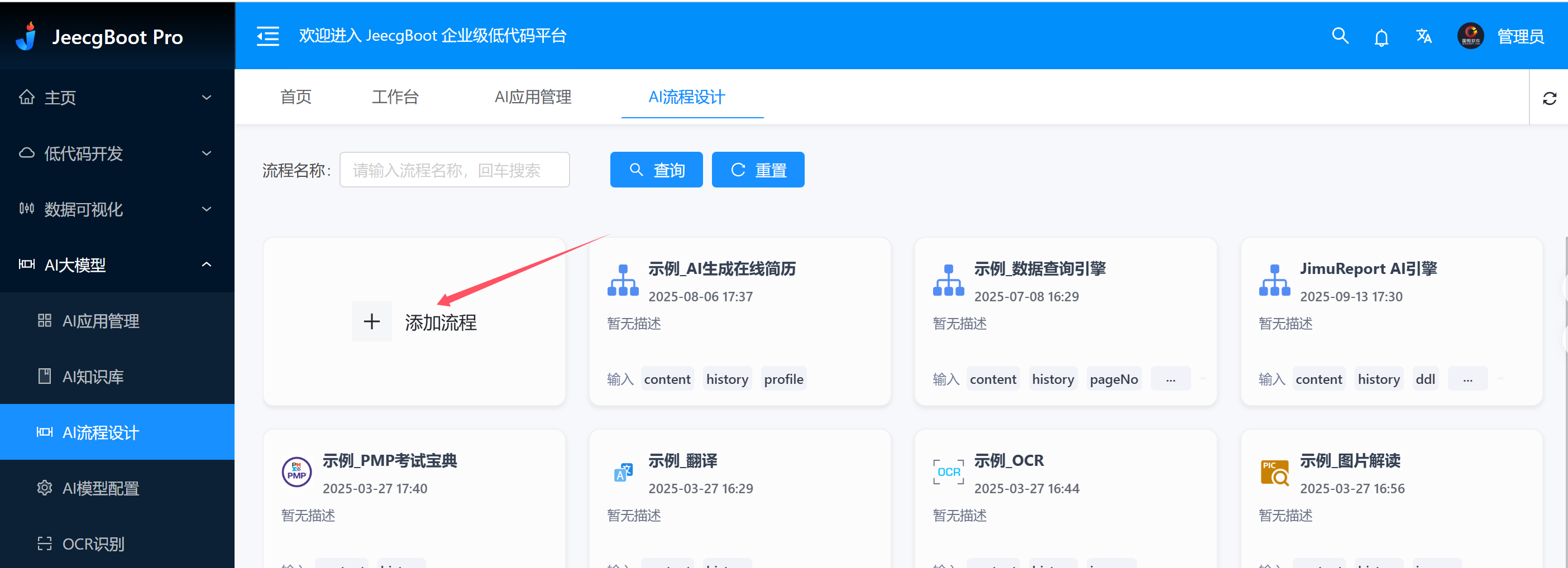Screen dimensions: 1568x568
Task: Click the plus icon to add flow
Action: (x=371, y=322)
